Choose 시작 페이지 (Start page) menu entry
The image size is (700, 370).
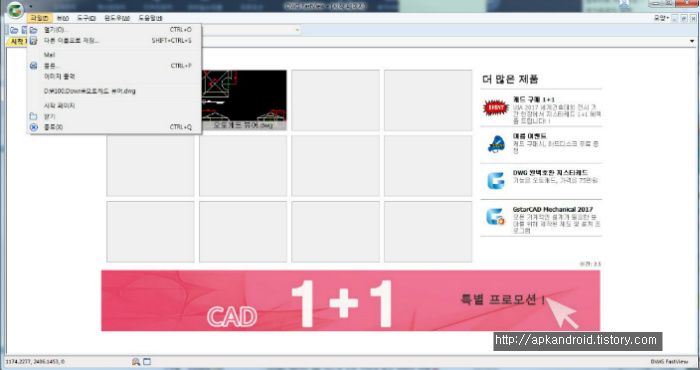point(114,106)
